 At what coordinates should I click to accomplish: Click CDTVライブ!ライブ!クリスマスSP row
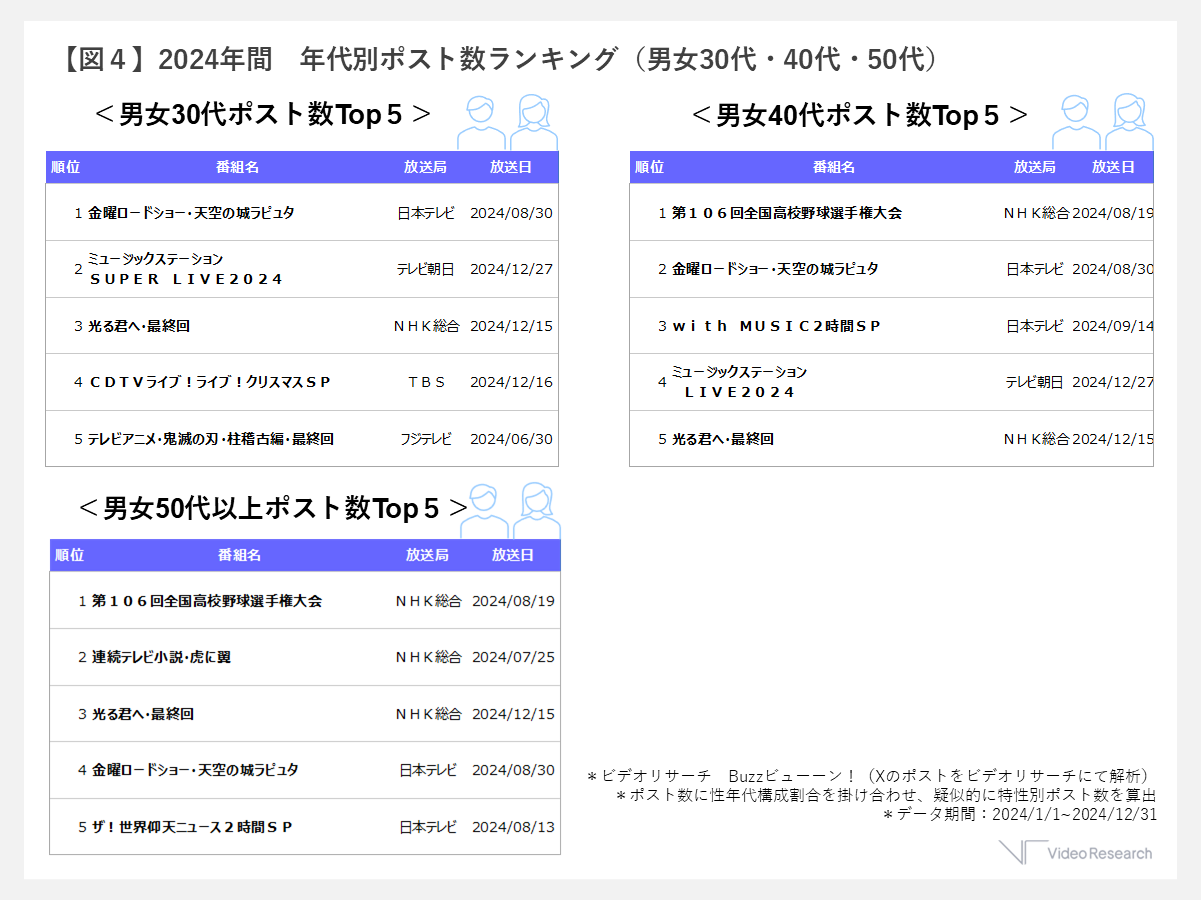[x=302, y=382]
